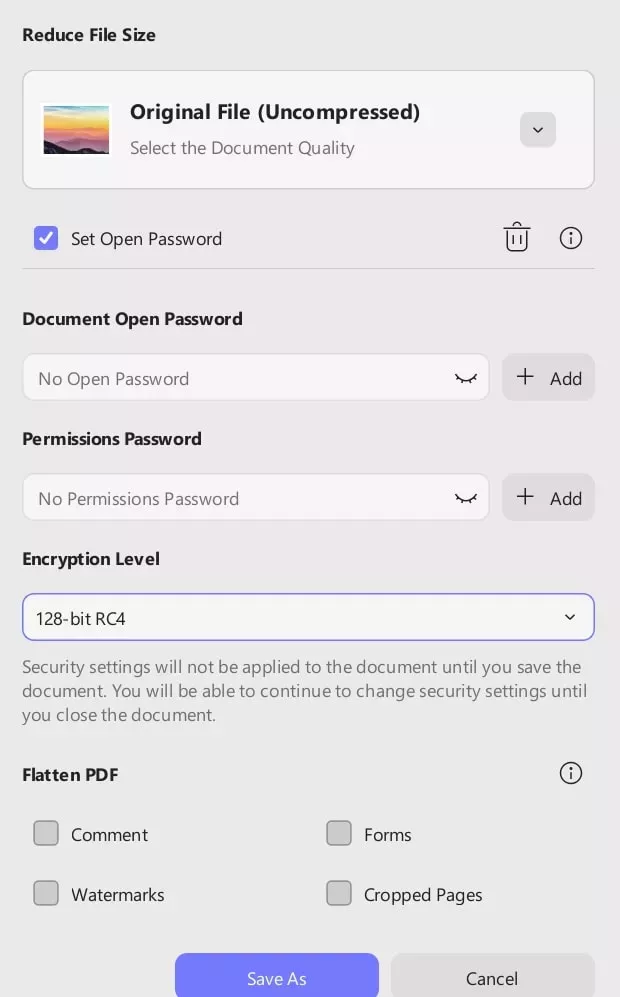The width and height of the screenshot is (620, 997).
Task: Click the Save As button
Action: tap(277, 977)
